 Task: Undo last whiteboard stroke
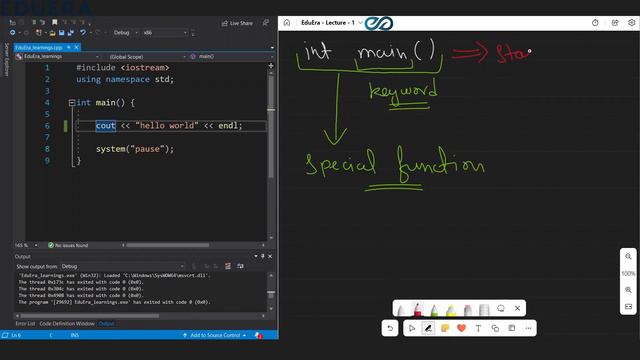coord(390,328)
